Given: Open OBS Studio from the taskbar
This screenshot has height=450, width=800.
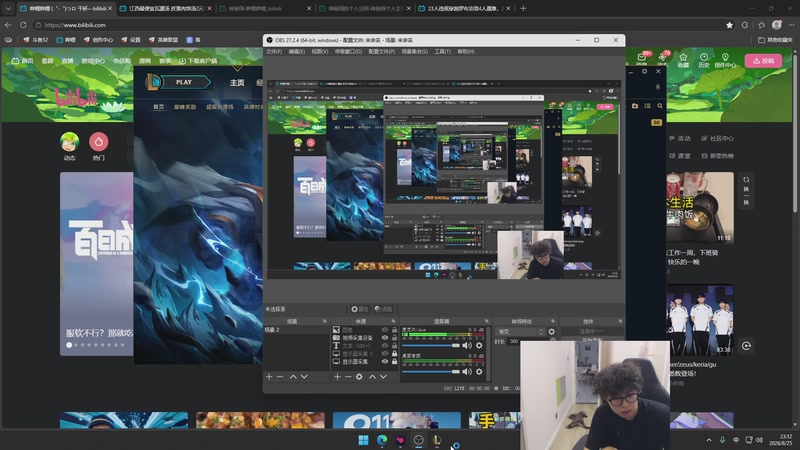Looking at the screenshot, I should (x=418, y=440).
